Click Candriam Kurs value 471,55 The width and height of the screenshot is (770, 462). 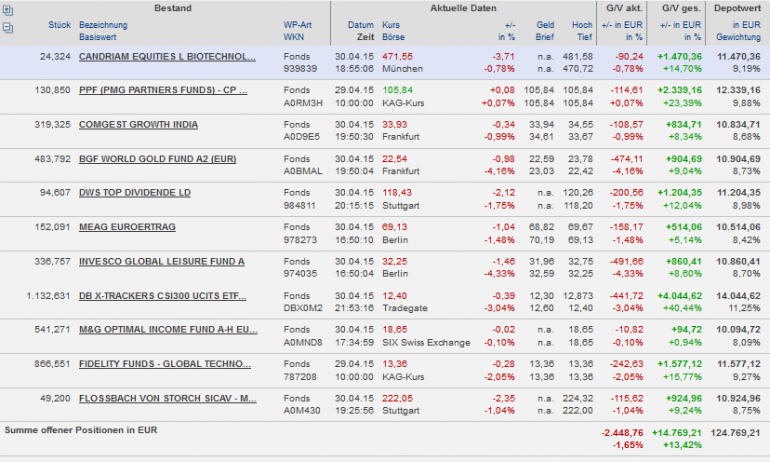(397, 56)
